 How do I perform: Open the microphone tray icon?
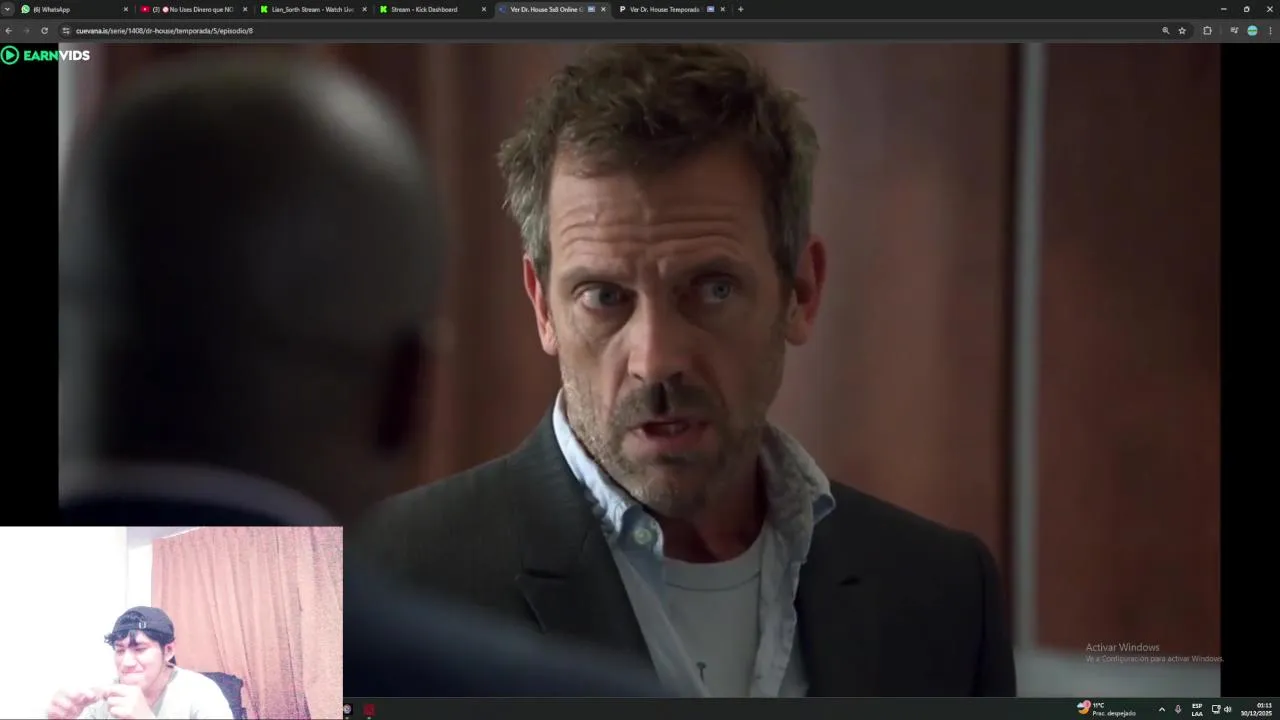point(1178,709)
